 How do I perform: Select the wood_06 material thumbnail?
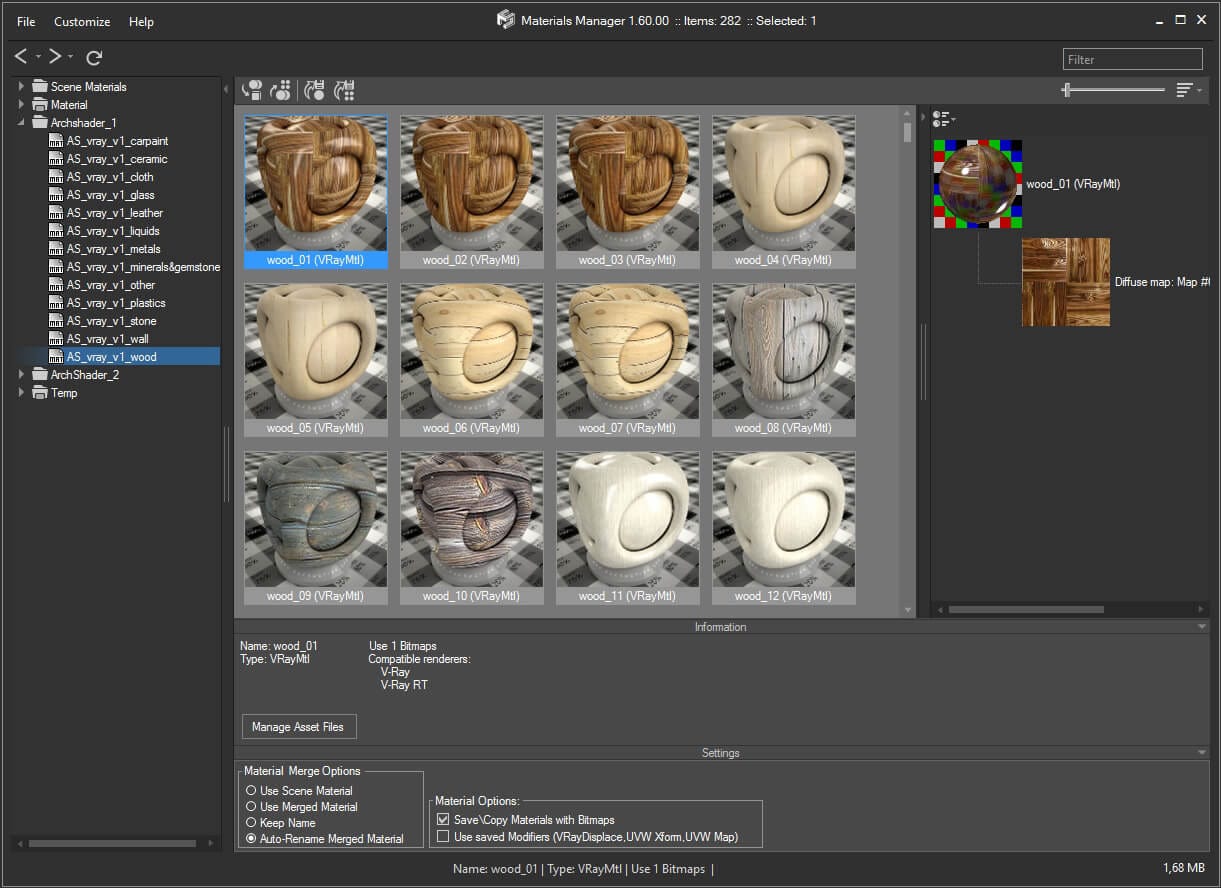472,360
